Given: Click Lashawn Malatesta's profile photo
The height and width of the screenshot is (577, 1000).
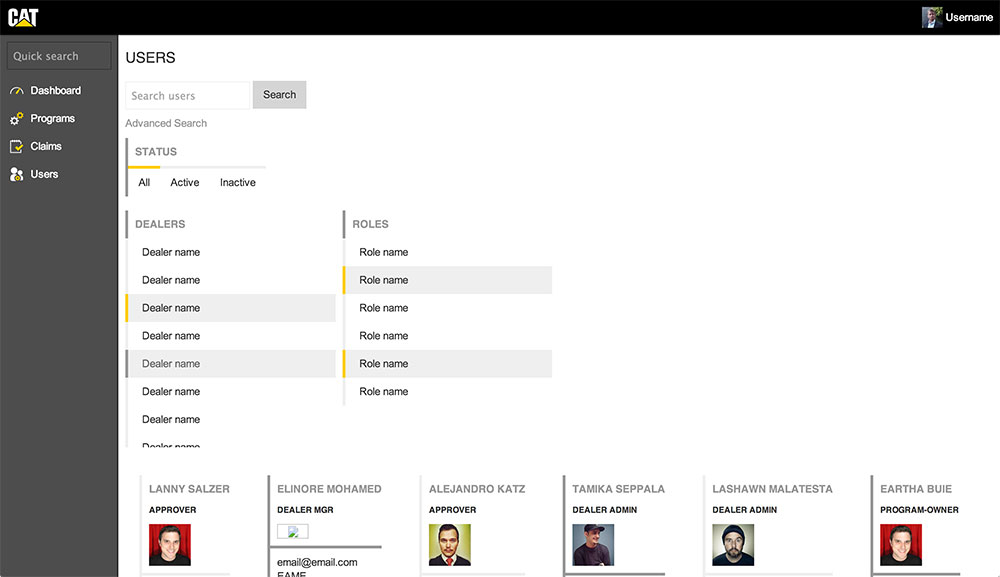Looking at the screenshot, I should click(x=733, y=545).
